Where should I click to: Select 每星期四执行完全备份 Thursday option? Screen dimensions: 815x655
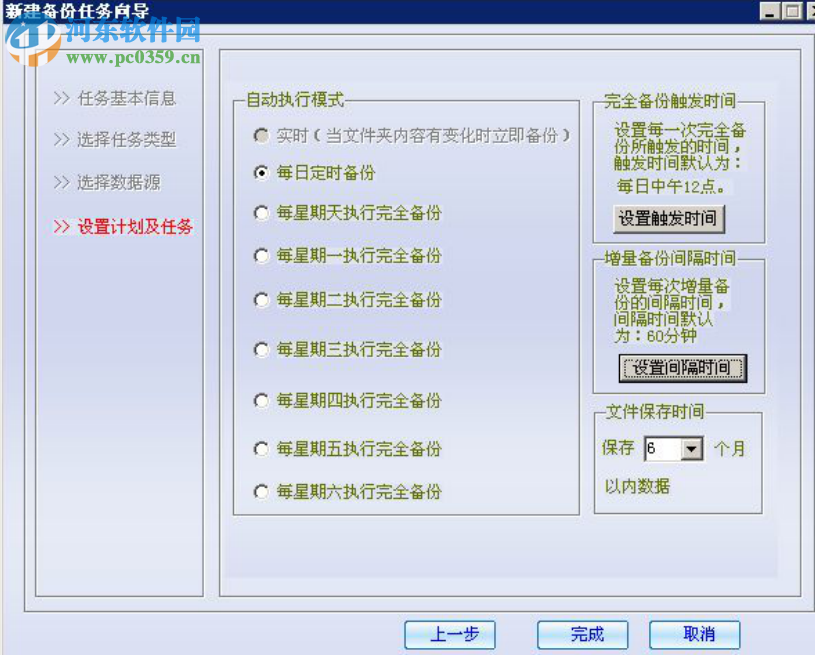click(261, 400)
